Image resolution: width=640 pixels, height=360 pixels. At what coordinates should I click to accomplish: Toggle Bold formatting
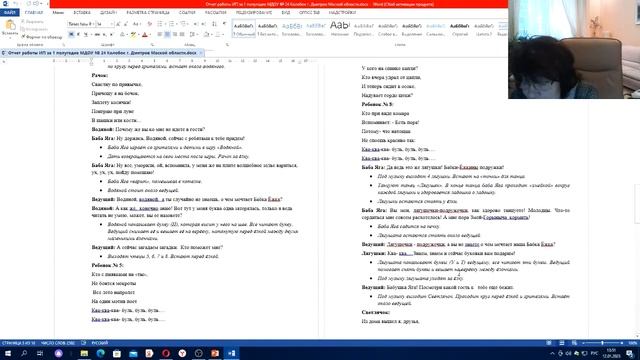71,35
